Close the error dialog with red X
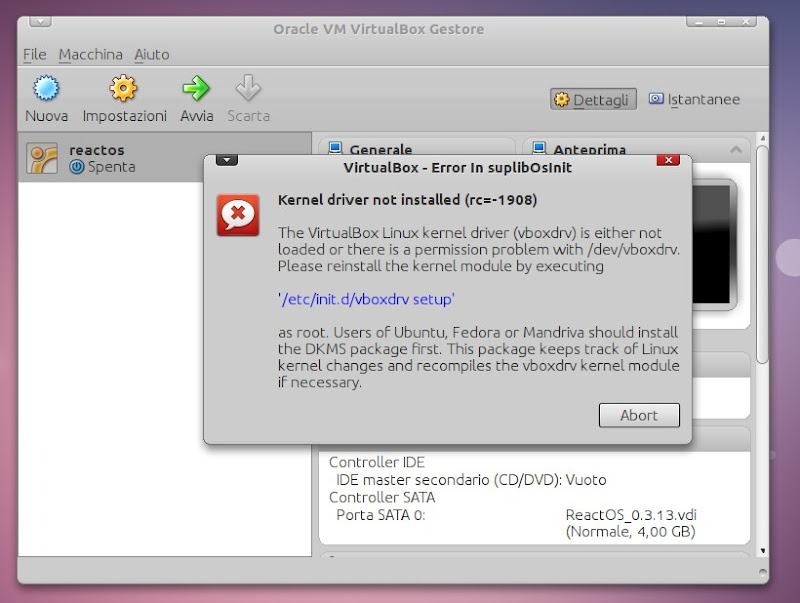 click(668, 160)
